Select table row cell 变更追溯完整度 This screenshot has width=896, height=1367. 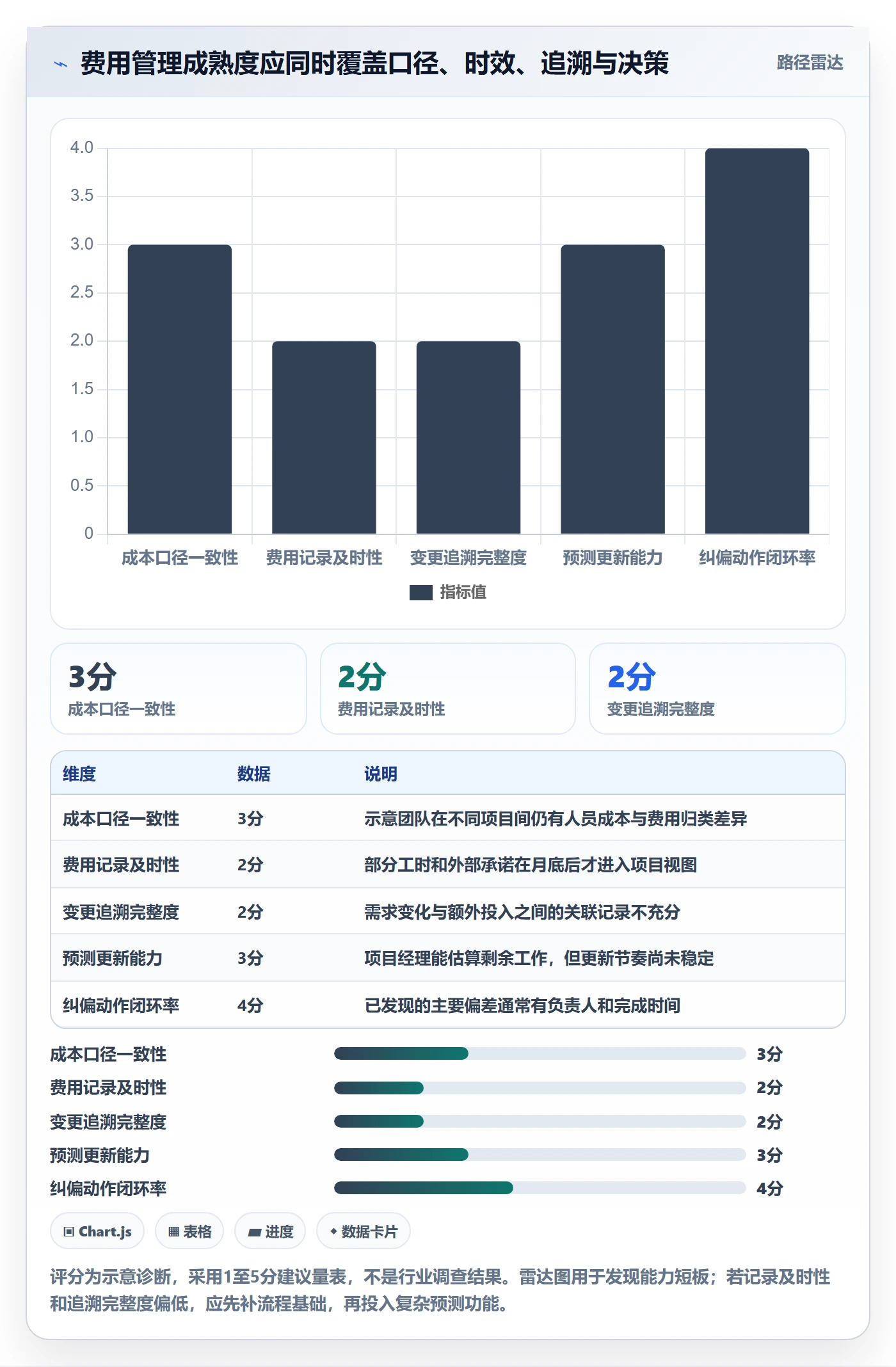[x=121, y=912]
